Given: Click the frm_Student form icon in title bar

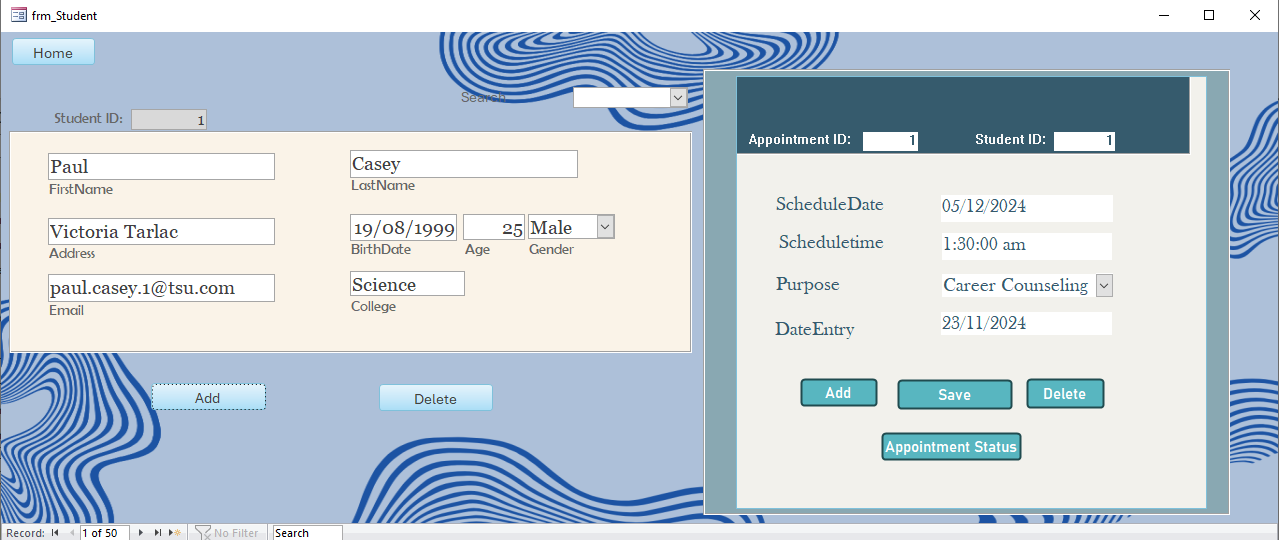Looking at the screenshot, I should point(18,15).
